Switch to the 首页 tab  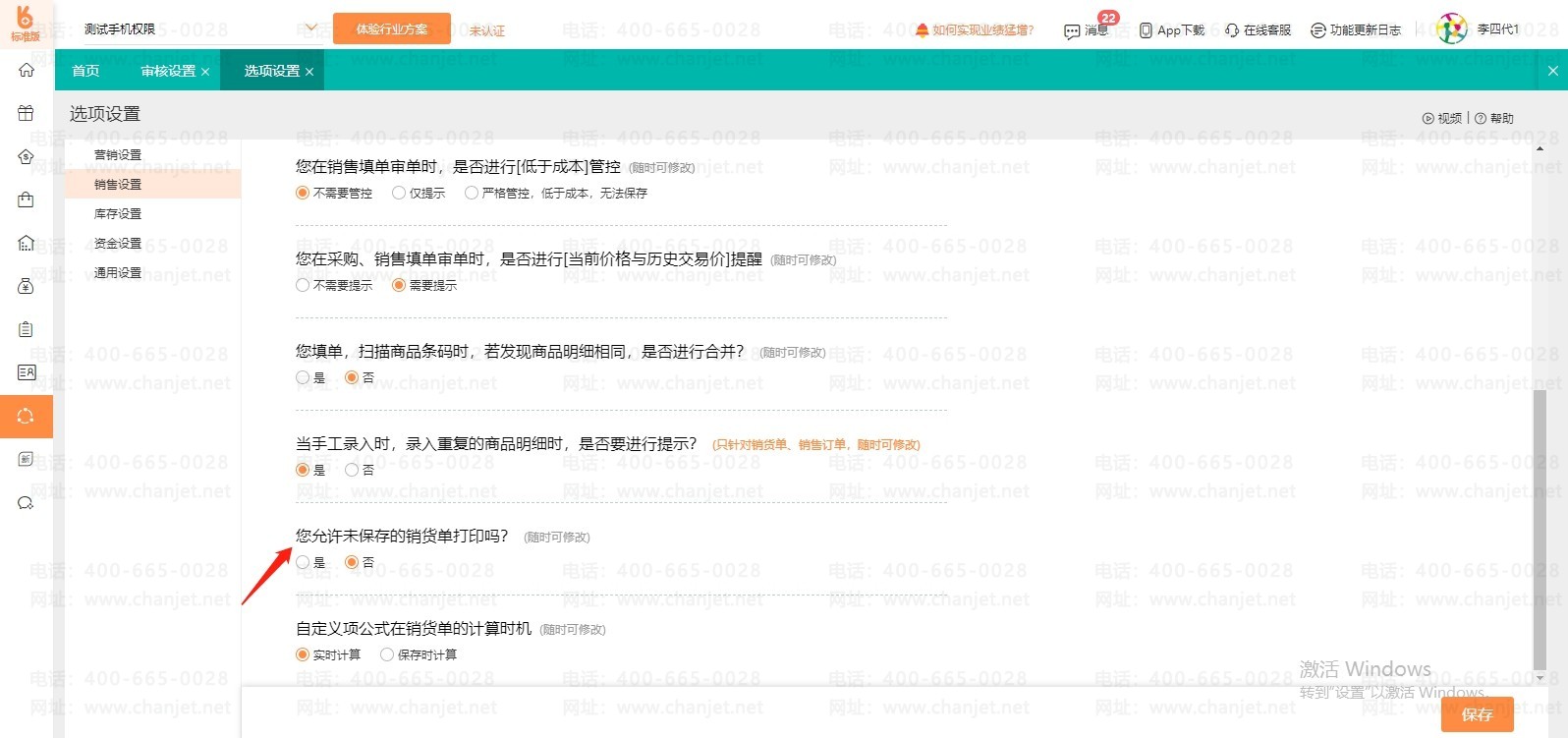[x=85, y=71]
